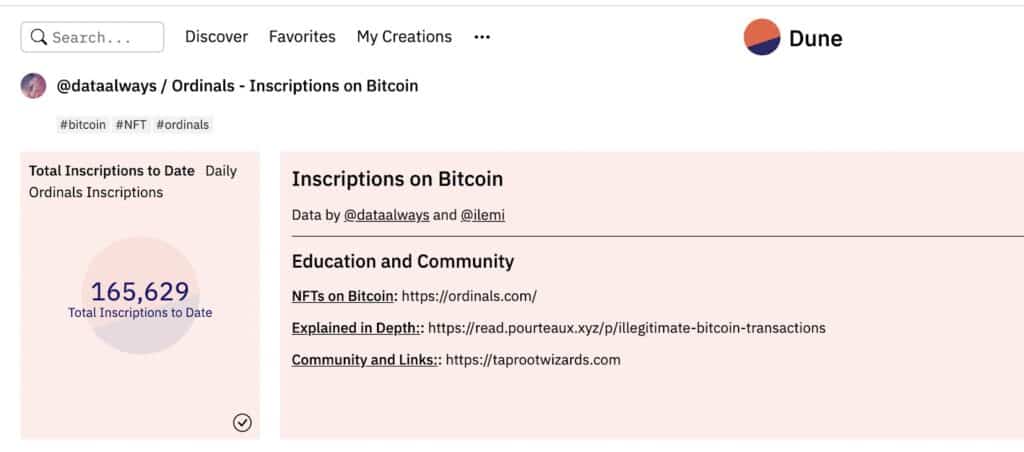This screenshot has height=452, width=1024.
Task: Click the Community and Links label
Action: click(366, 360)
